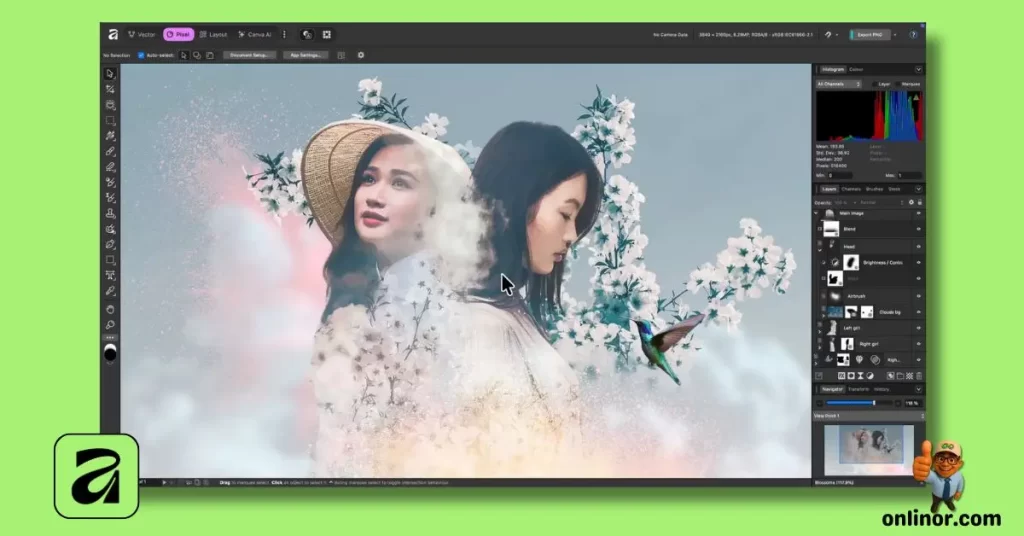1024x536 pixels.
Task: Hide the Airbrush layer
Action: [918, 296]
